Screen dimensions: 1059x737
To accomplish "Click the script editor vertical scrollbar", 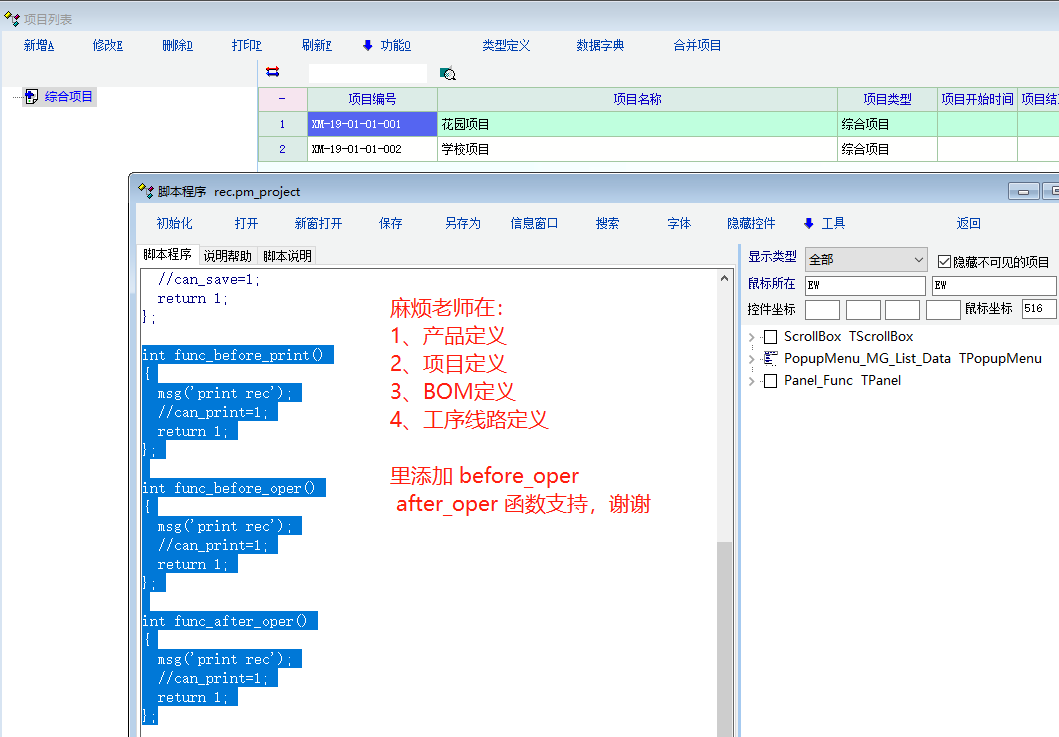I will (x=724, y=620).
